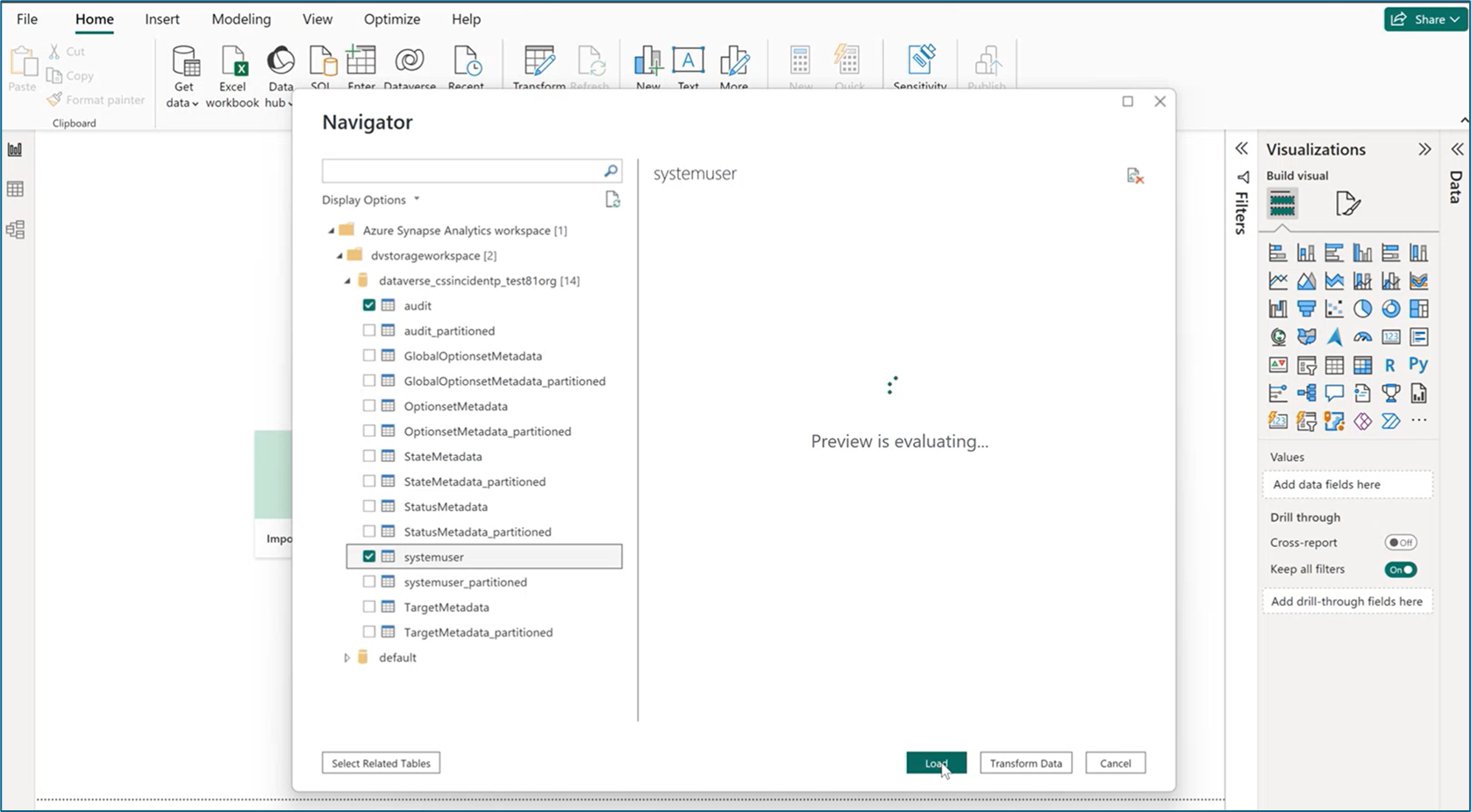This screenshot has height=812, width=1471.
Task: Collapse the Visualizations pane chevron
Action: pos(1425,150)
